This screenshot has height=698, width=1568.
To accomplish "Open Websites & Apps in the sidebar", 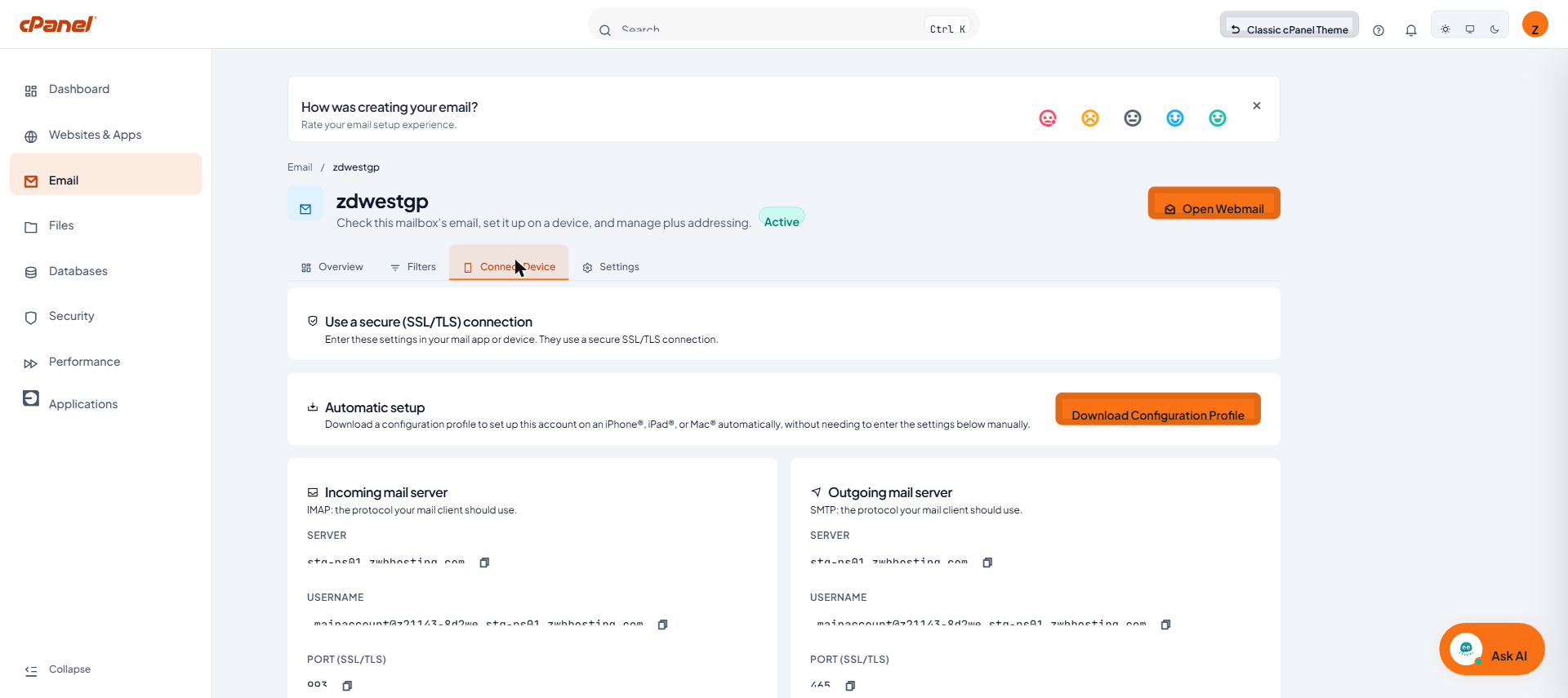I will point(105,136).
